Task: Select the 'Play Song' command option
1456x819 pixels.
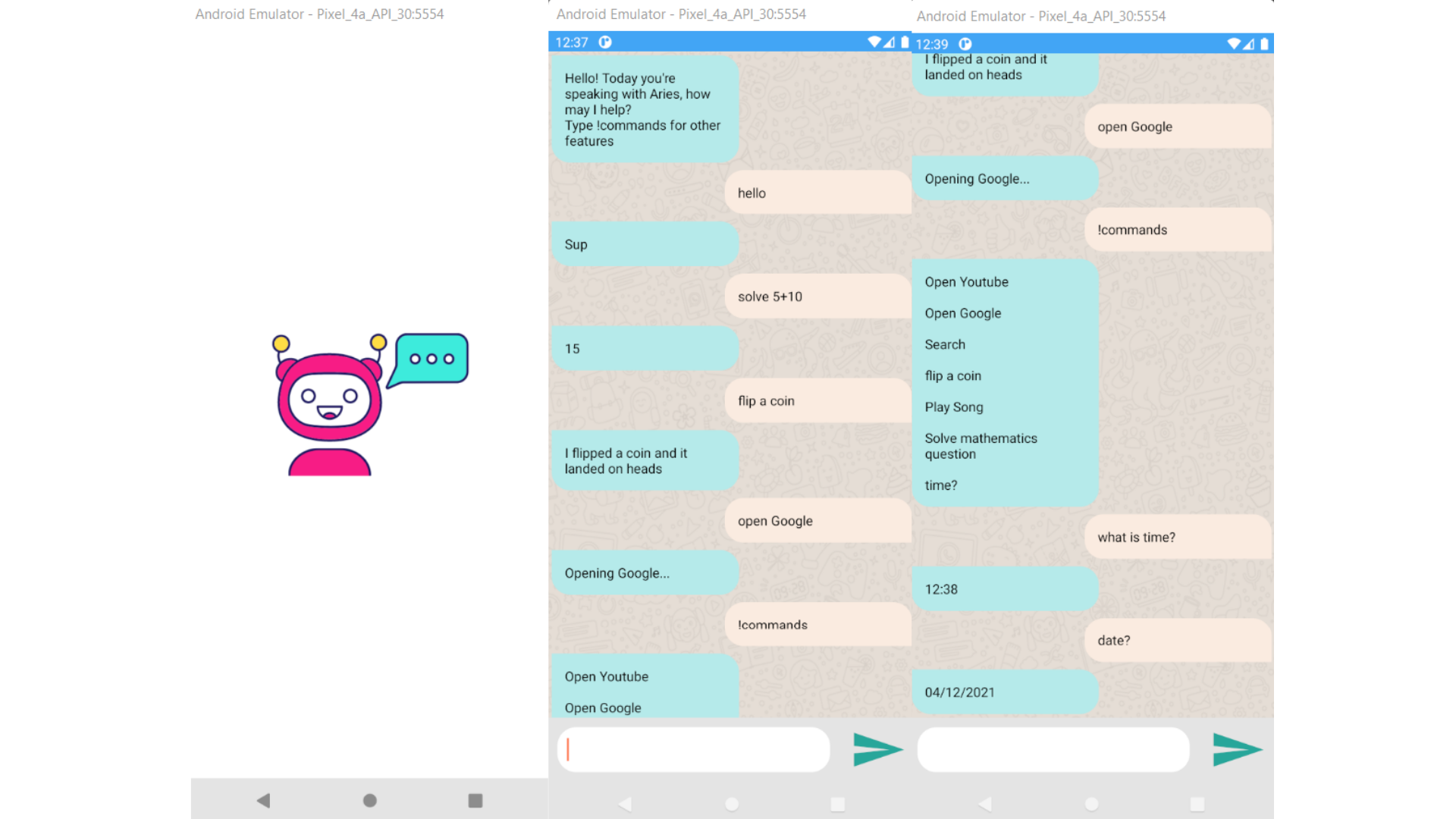Action: (x=953, y=407)
